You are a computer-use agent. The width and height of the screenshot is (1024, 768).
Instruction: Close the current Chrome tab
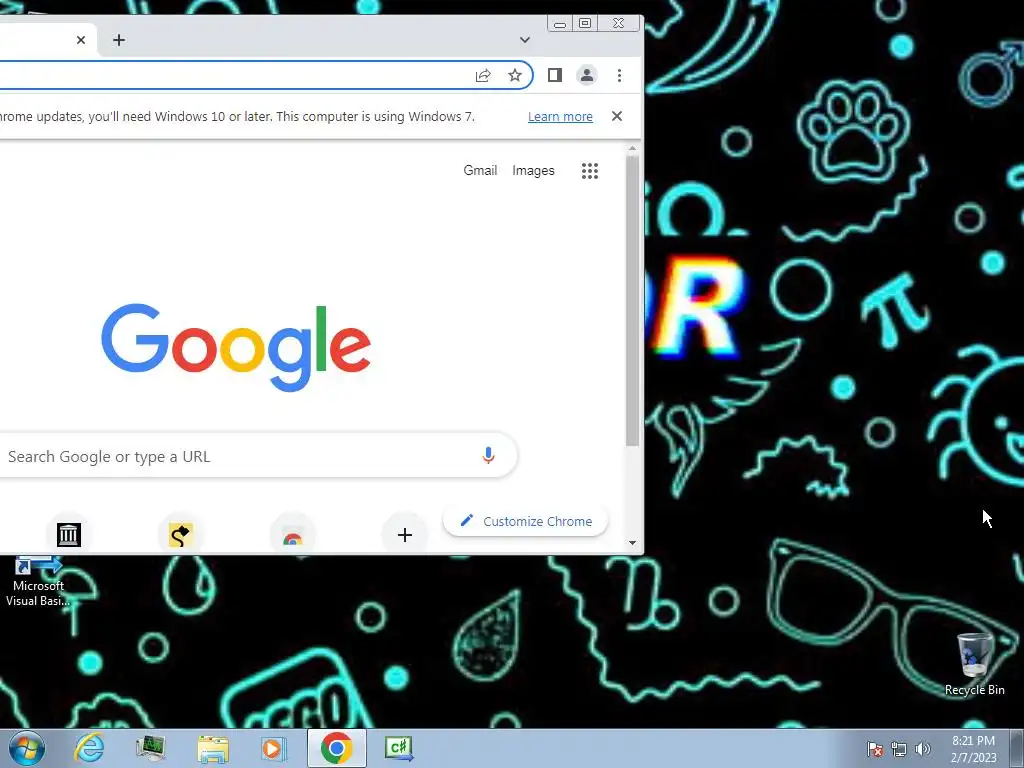81,40
